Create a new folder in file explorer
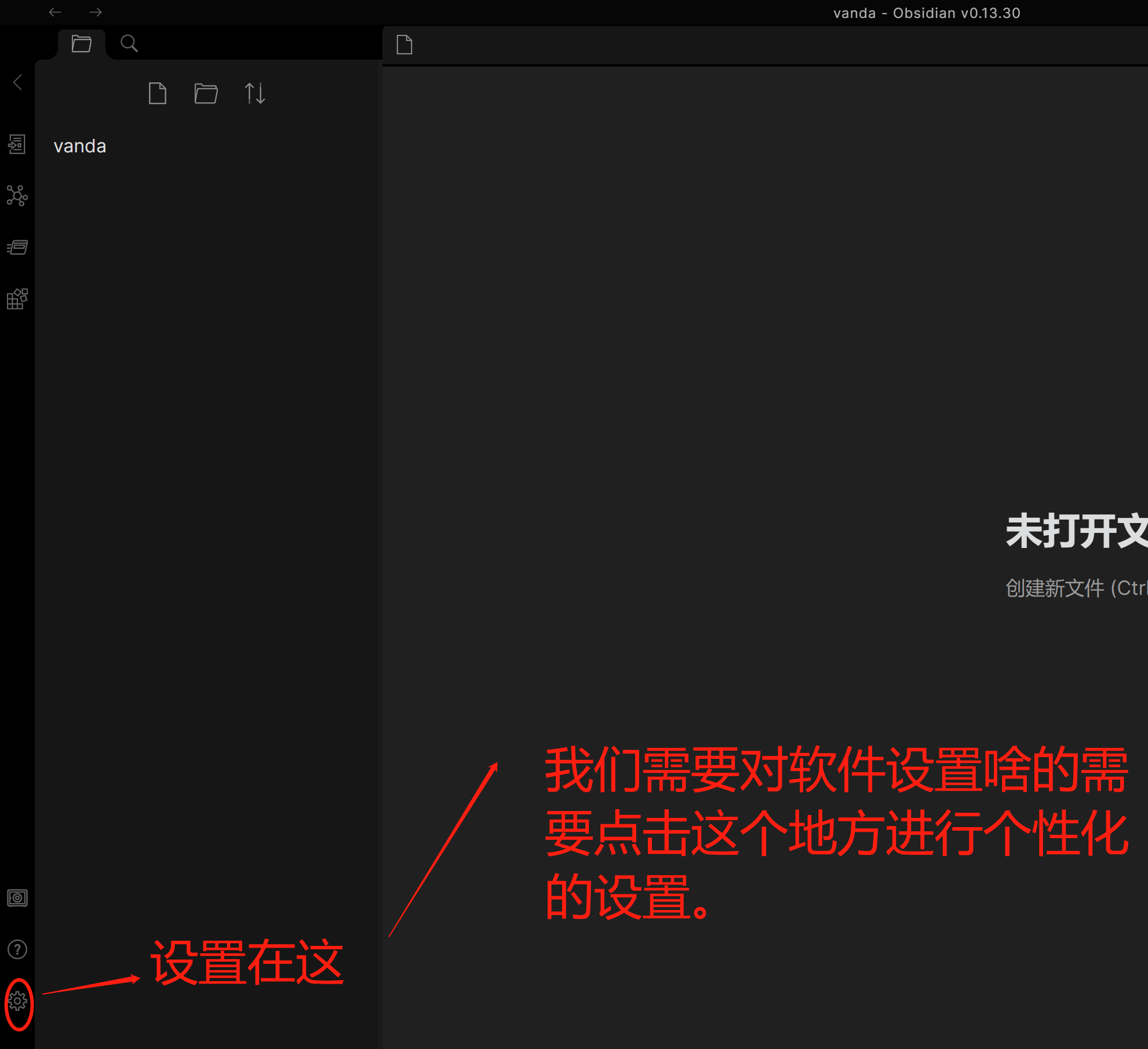 (x=206, y=93)
